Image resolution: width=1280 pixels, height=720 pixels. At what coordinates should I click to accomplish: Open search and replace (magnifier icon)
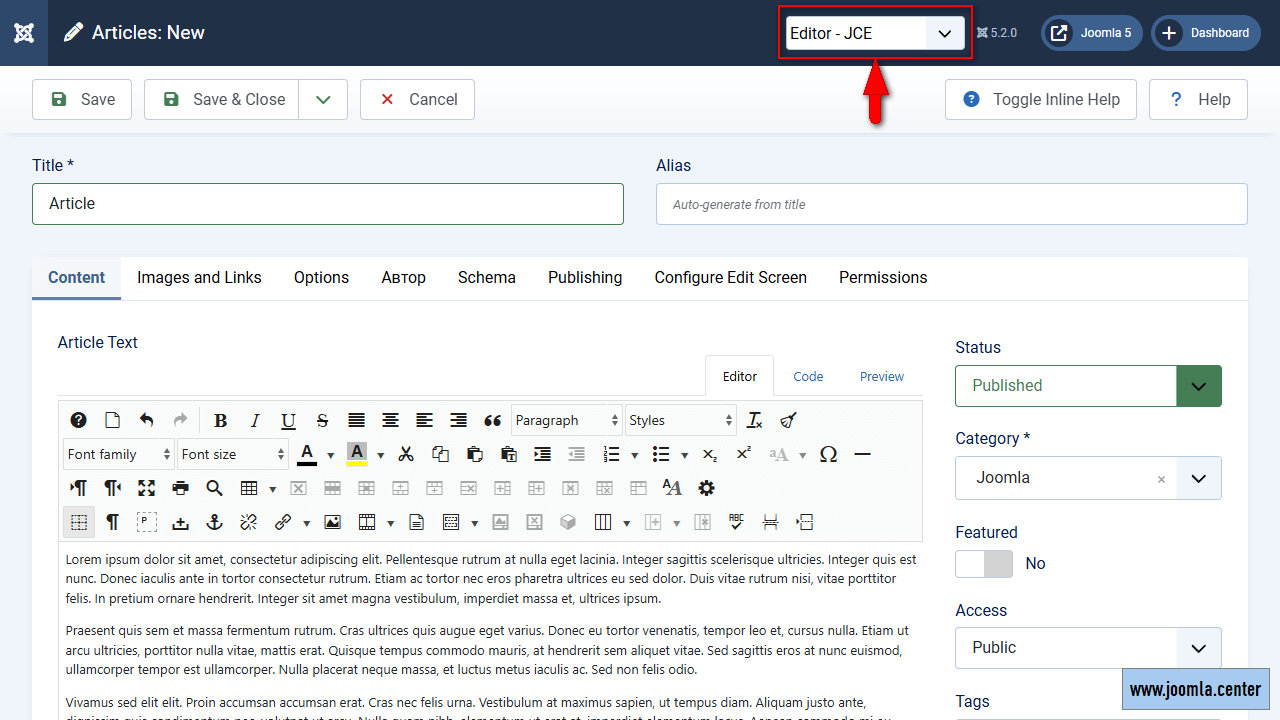[x=215, y=488]
